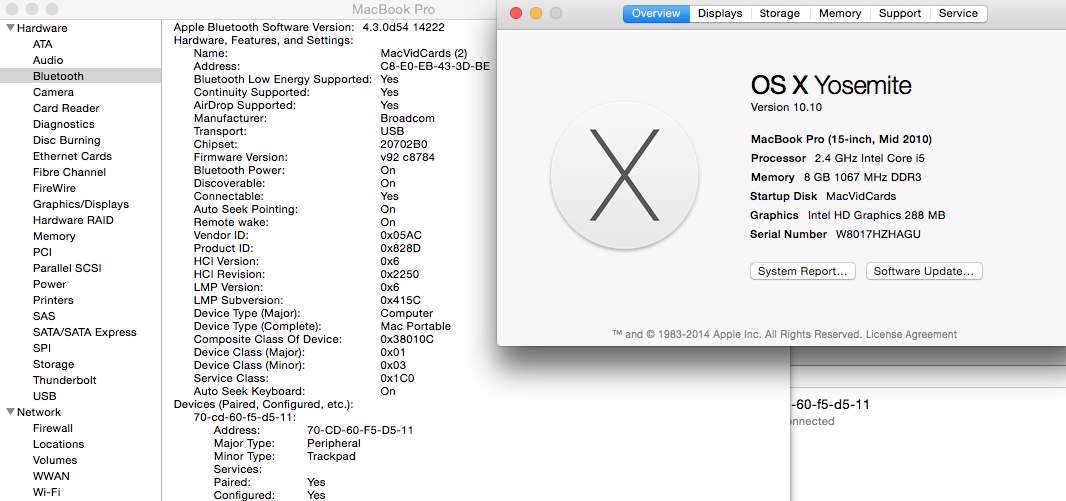Click the Graphics value Intel HD Graphics 288 MB
The height and width of the screenshot is (501, 1066).
tap(876, 215)
